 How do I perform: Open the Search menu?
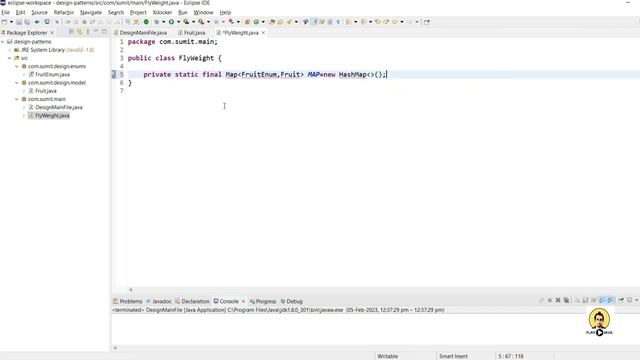point(116,13)
